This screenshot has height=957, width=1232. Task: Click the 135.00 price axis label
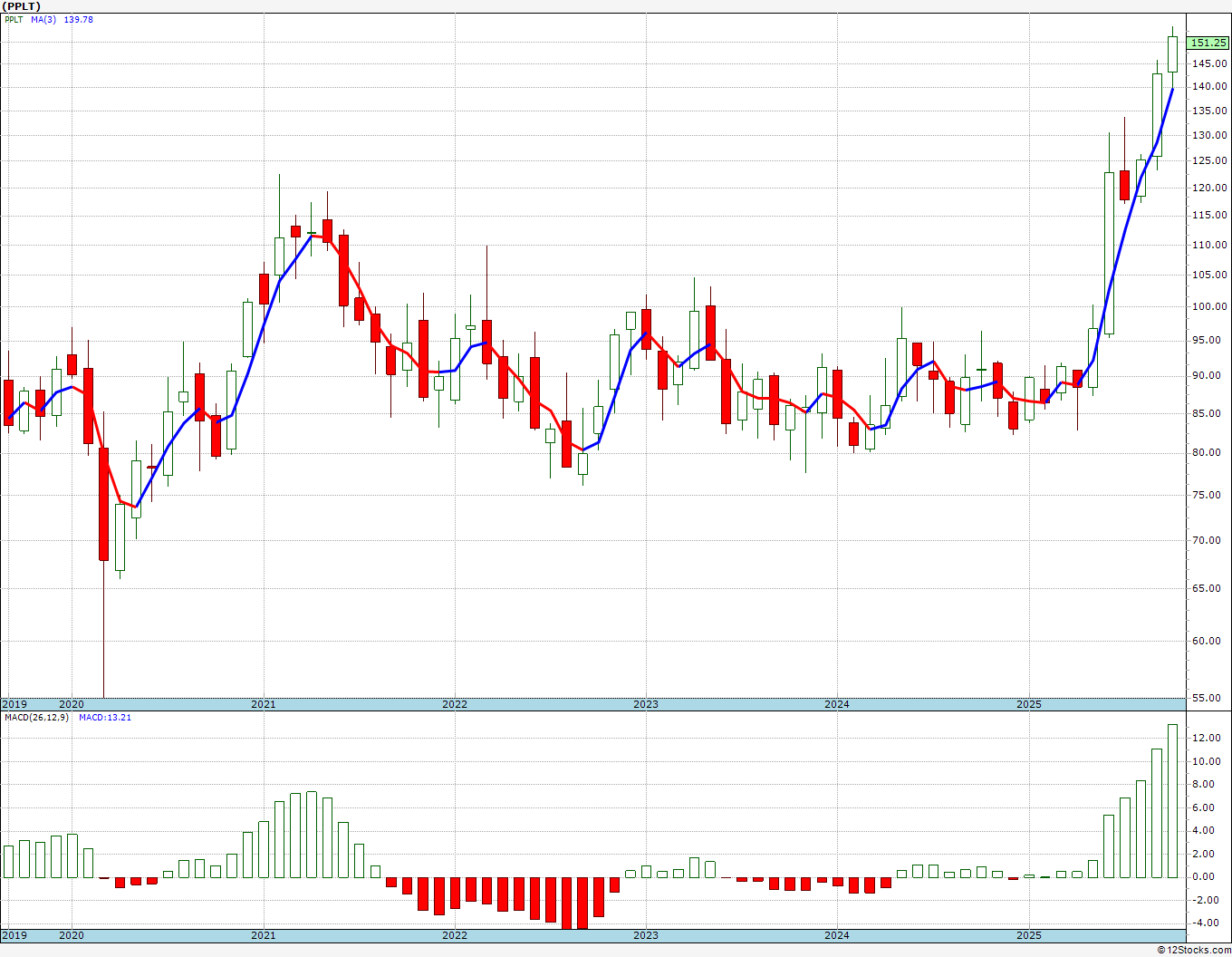click(x=1210, y=111)
